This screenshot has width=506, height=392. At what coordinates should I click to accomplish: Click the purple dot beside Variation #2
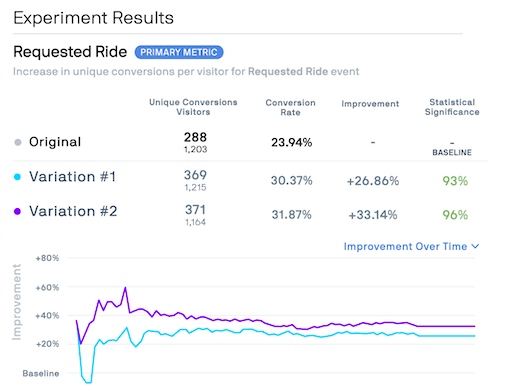(x=17, y=211)
